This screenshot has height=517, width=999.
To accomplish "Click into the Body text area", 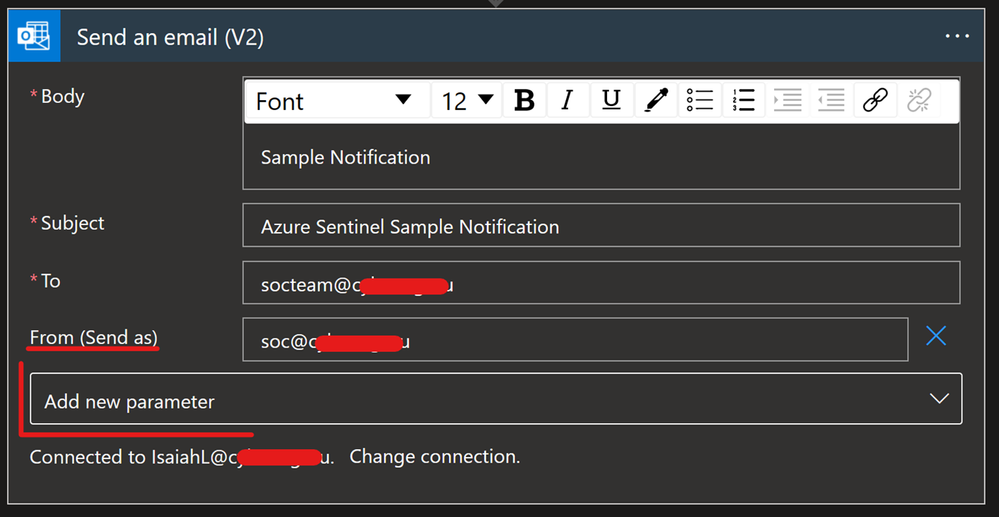I will pos(601,157).
